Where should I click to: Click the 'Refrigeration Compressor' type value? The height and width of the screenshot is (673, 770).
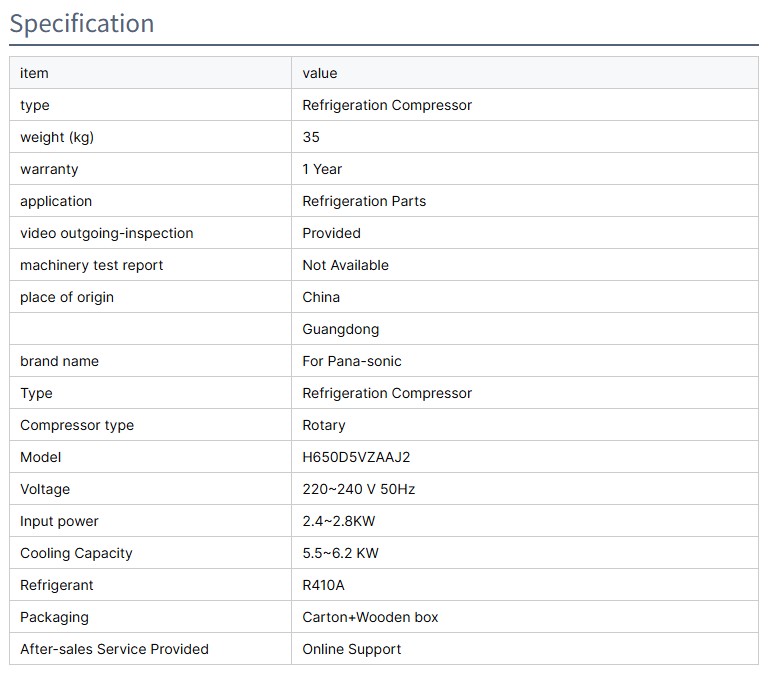pyautogui.click(x=387, y=105)
